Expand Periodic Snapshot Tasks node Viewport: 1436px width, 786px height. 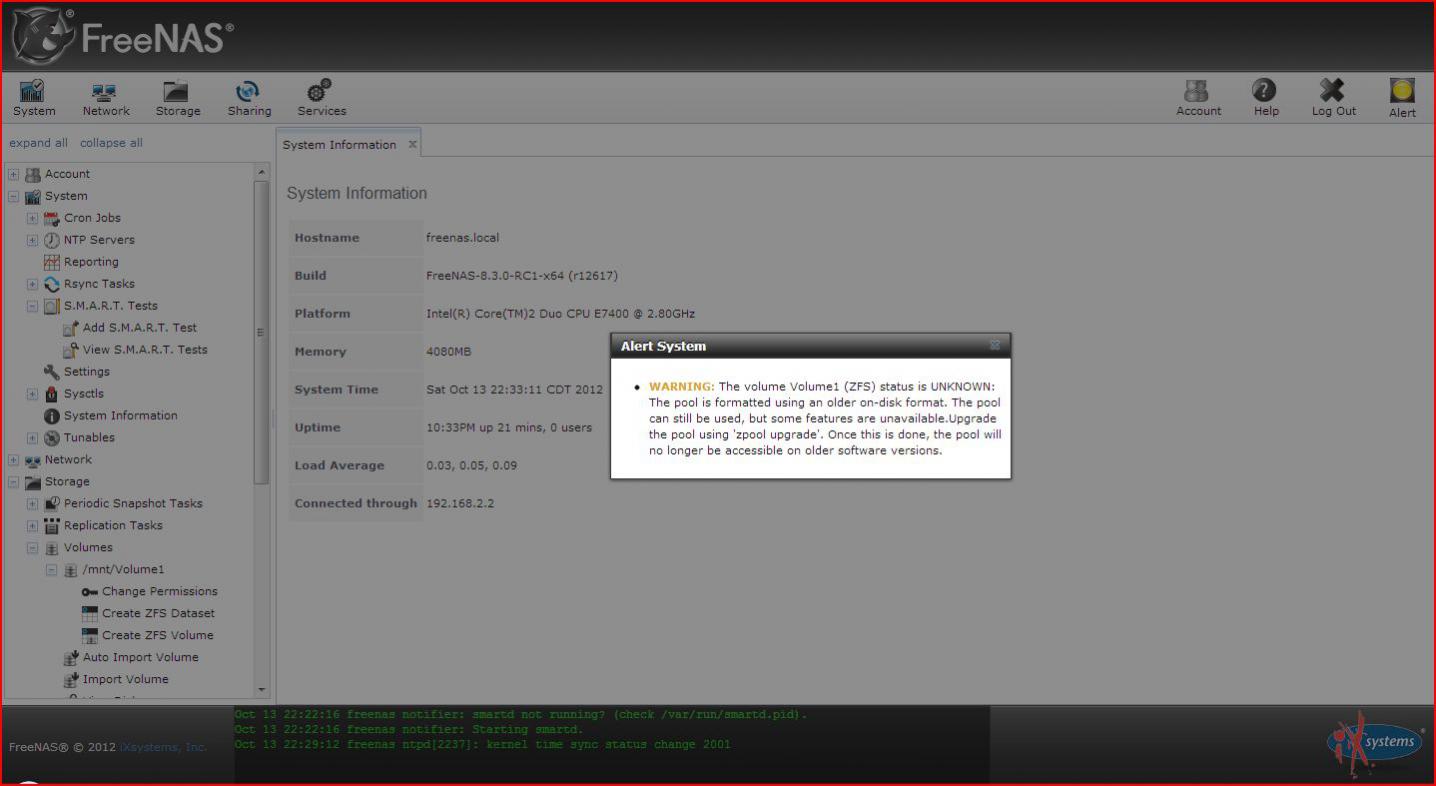click(32, 504)
